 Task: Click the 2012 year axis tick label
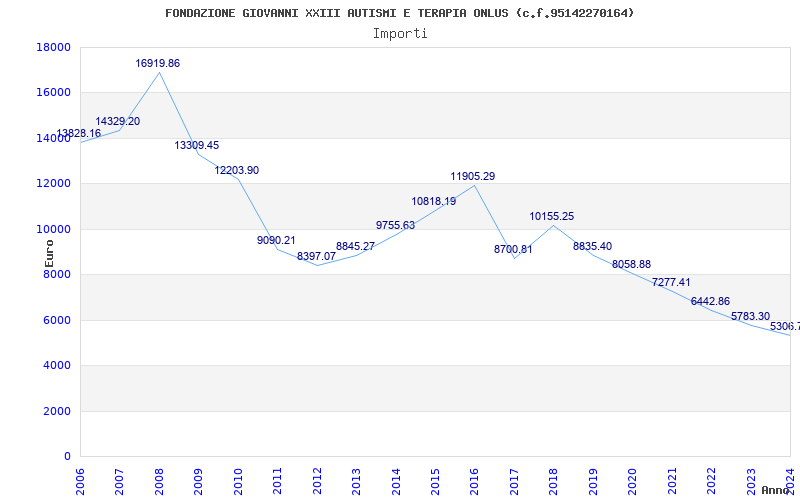tap(317, 482)
